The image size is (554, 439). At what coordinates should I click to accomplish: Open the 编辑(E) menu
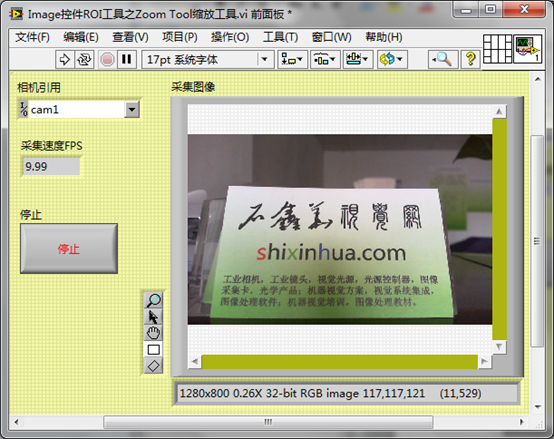[81, 37]
